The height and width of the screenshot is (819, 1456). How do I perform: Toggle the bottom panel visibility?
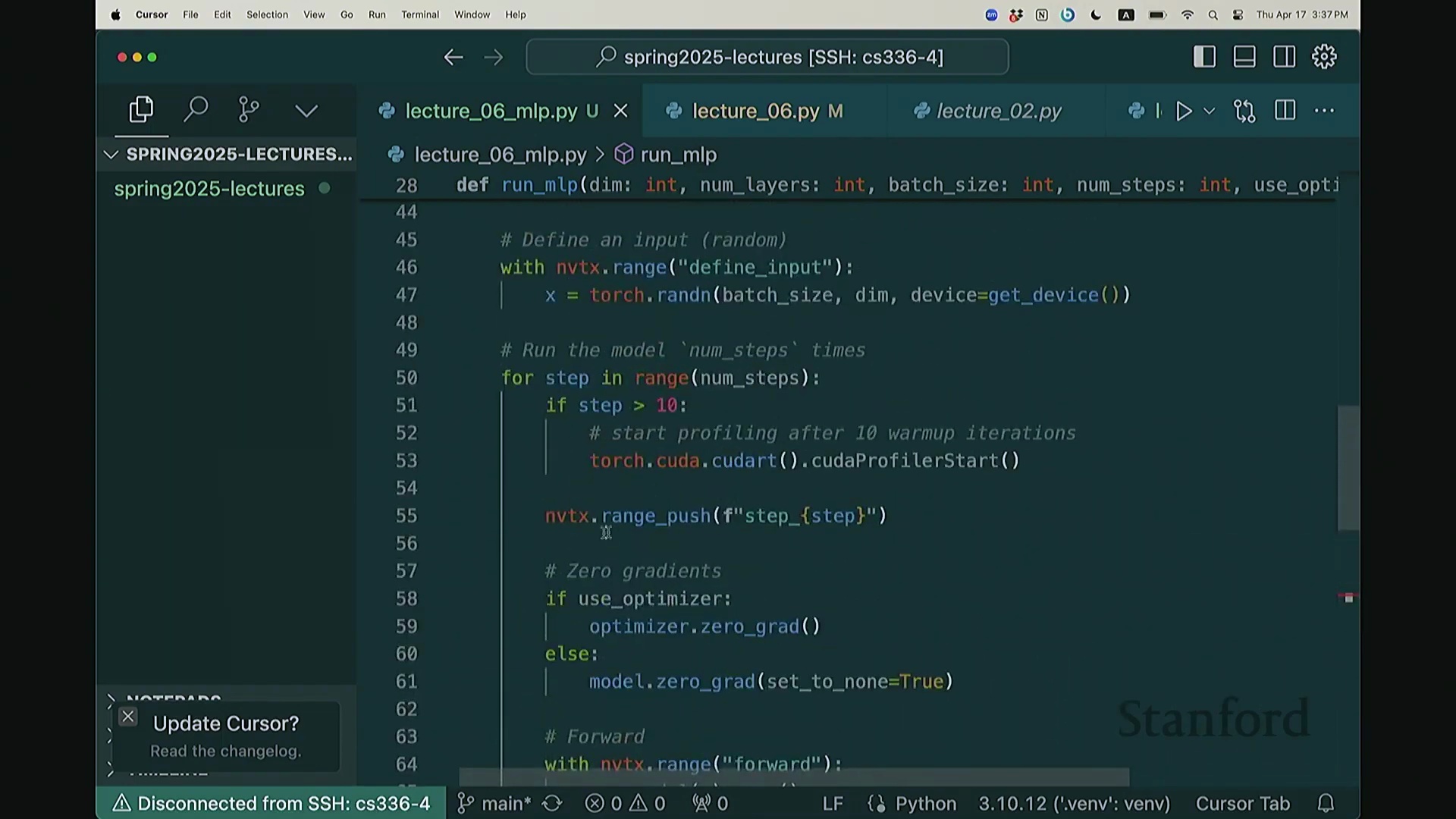pos(1244,57)
